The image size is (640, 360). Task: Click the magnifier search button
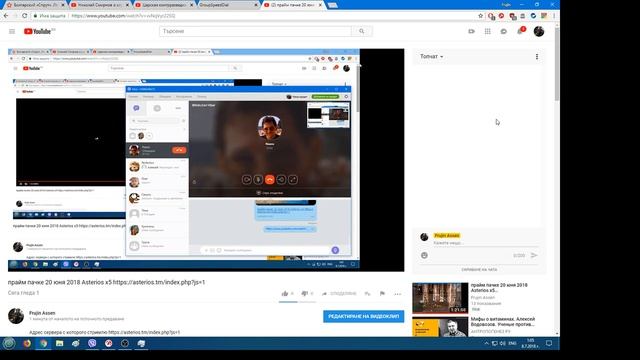coord(362,31)
